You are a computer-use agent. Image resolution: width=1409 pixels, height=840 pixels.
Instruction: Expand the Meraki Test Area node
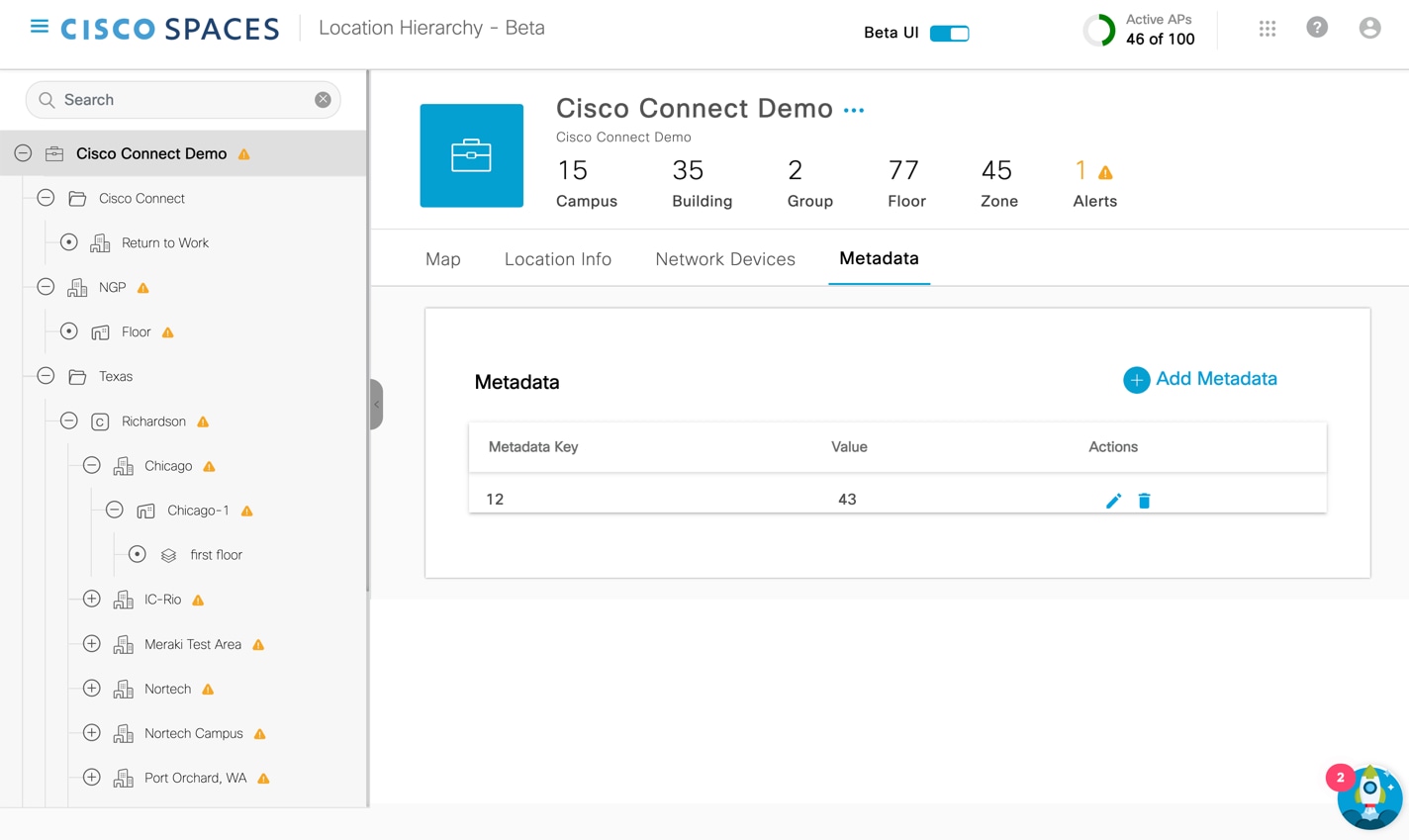tap(91, 643)
